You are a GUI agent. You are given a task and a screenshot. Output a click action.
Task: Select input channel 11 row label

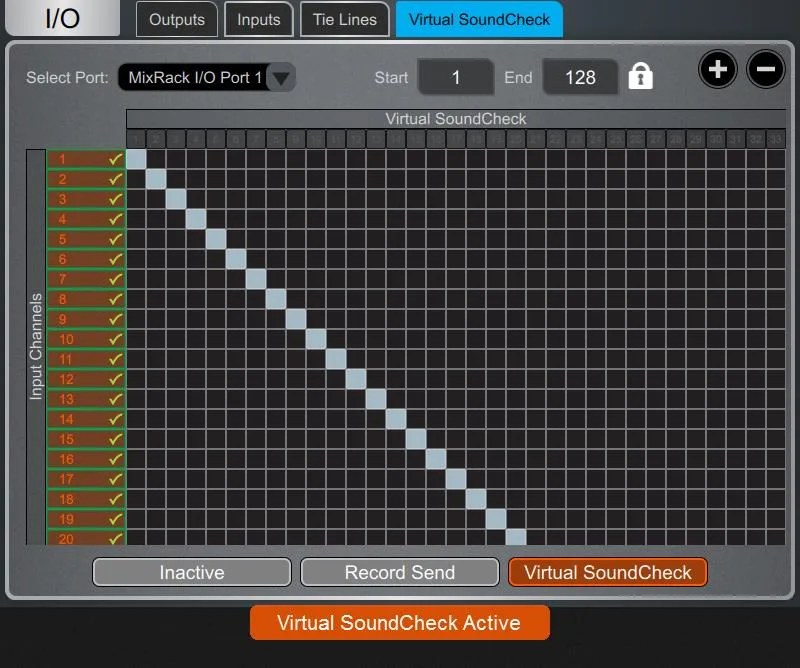(x=86, y=359)
